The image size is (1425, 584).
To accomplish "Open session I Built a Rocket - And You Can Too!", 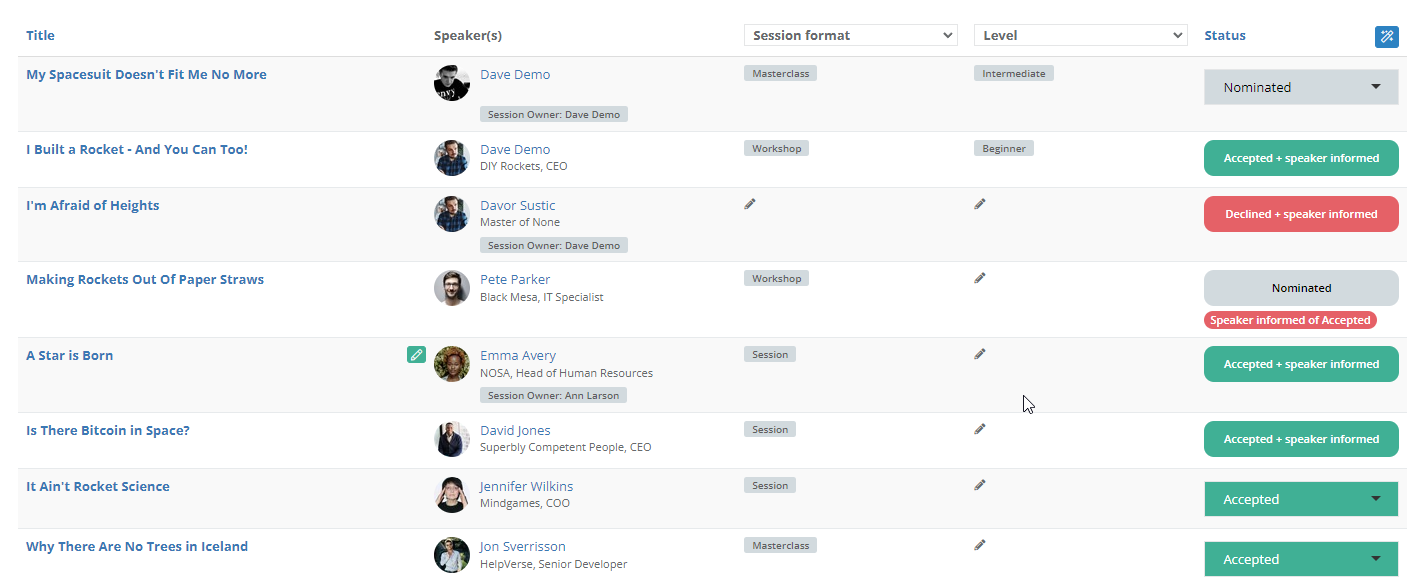I will [x=137, y=150].
